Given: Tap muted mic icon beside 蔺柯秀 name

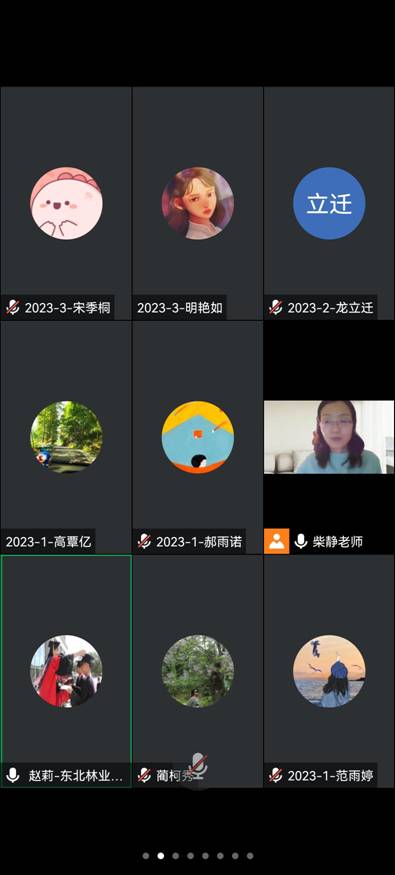Looking at the screenshot, I should (144, 775).
